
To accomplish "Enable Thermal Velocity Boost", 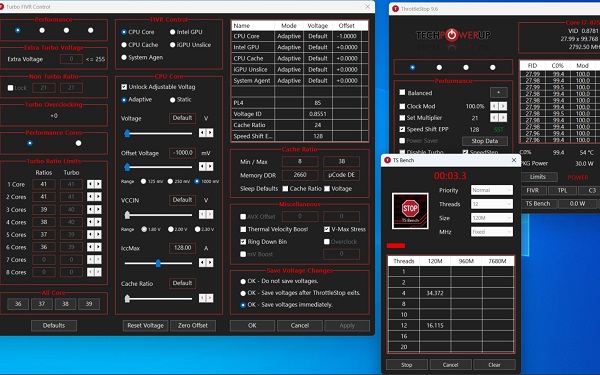I will 243,230.
